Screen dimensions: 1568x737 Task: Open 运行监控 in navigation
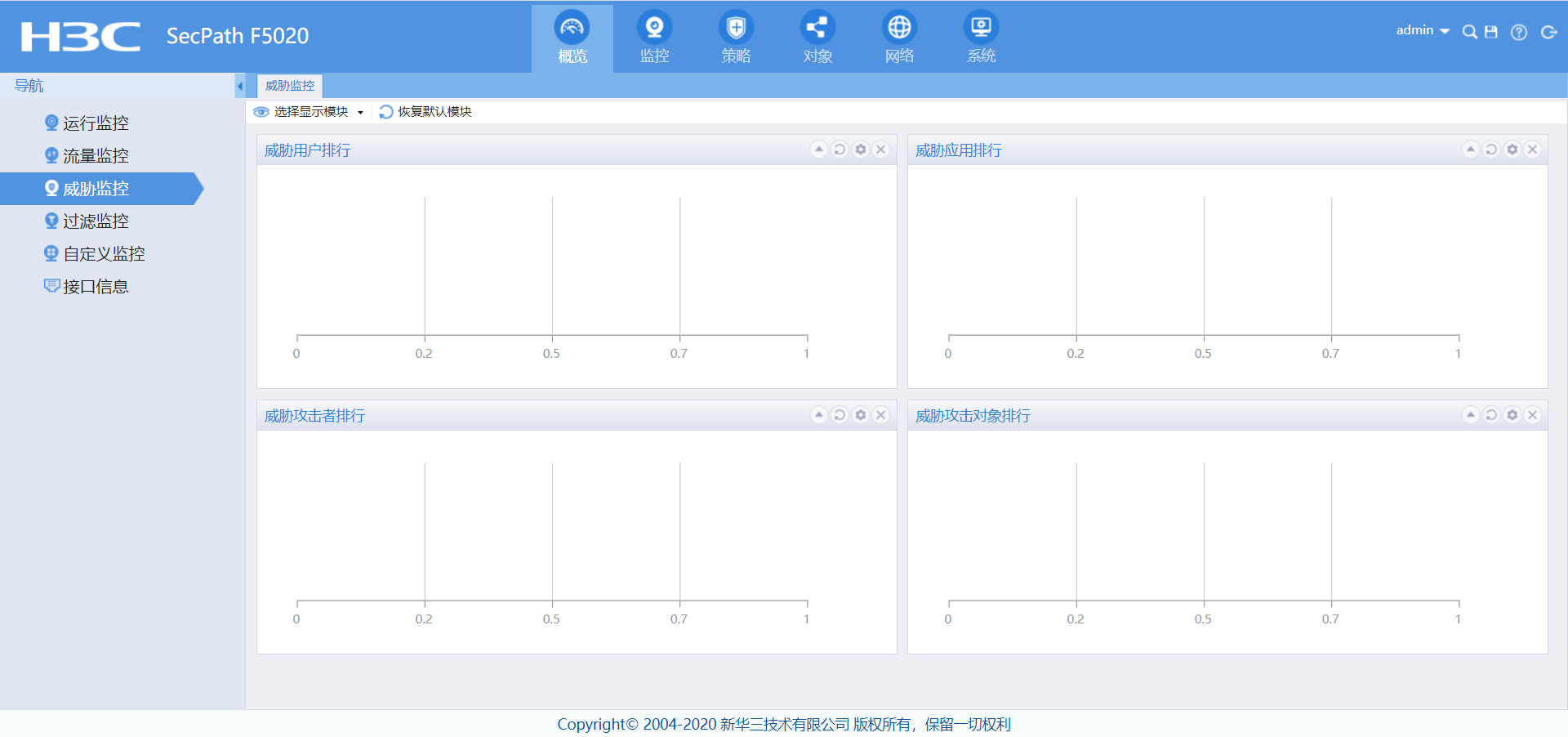(x=87, y=123)
